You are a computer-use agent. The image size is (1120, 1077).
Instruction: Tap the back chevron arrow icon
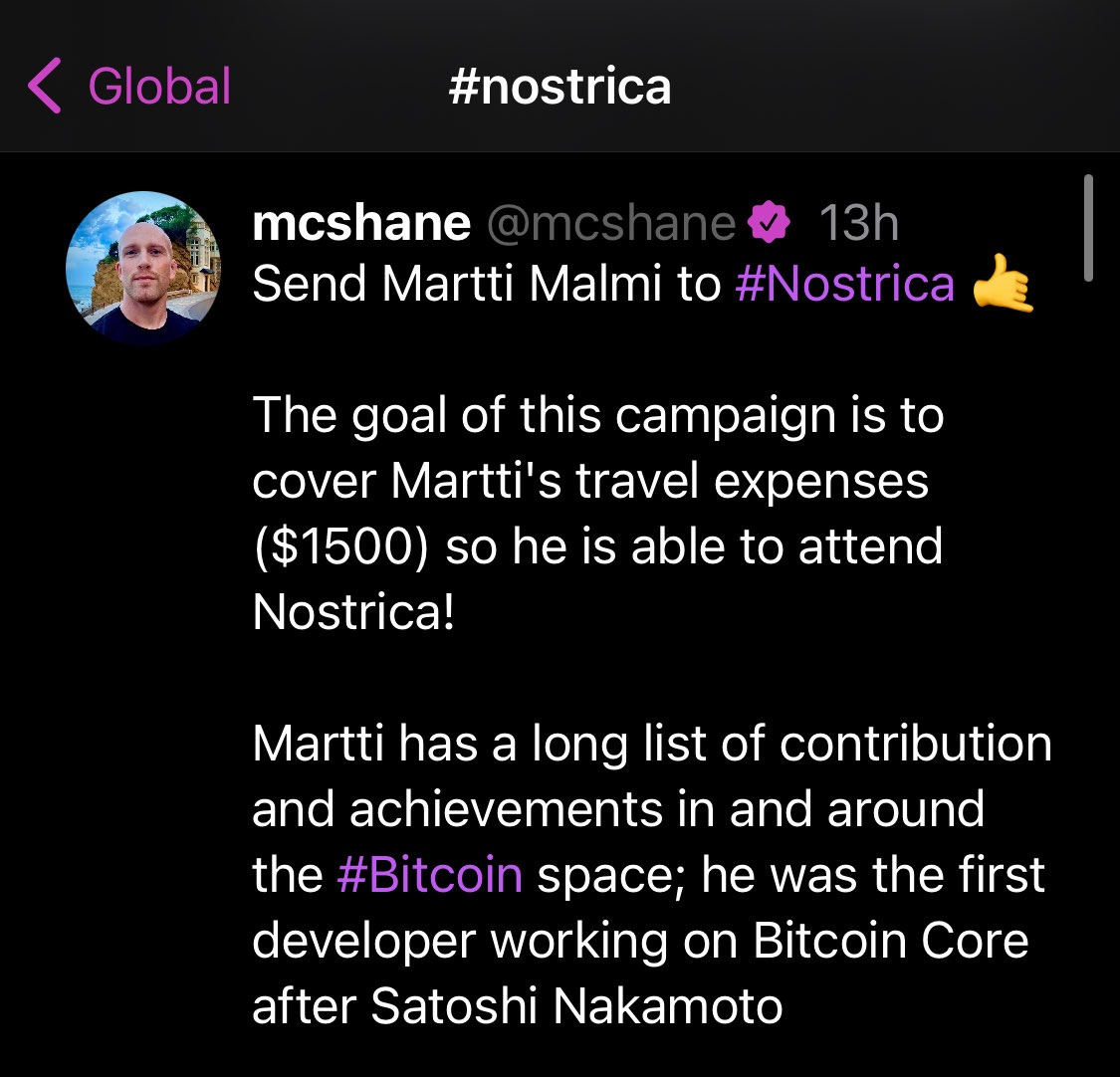(45, 86)
